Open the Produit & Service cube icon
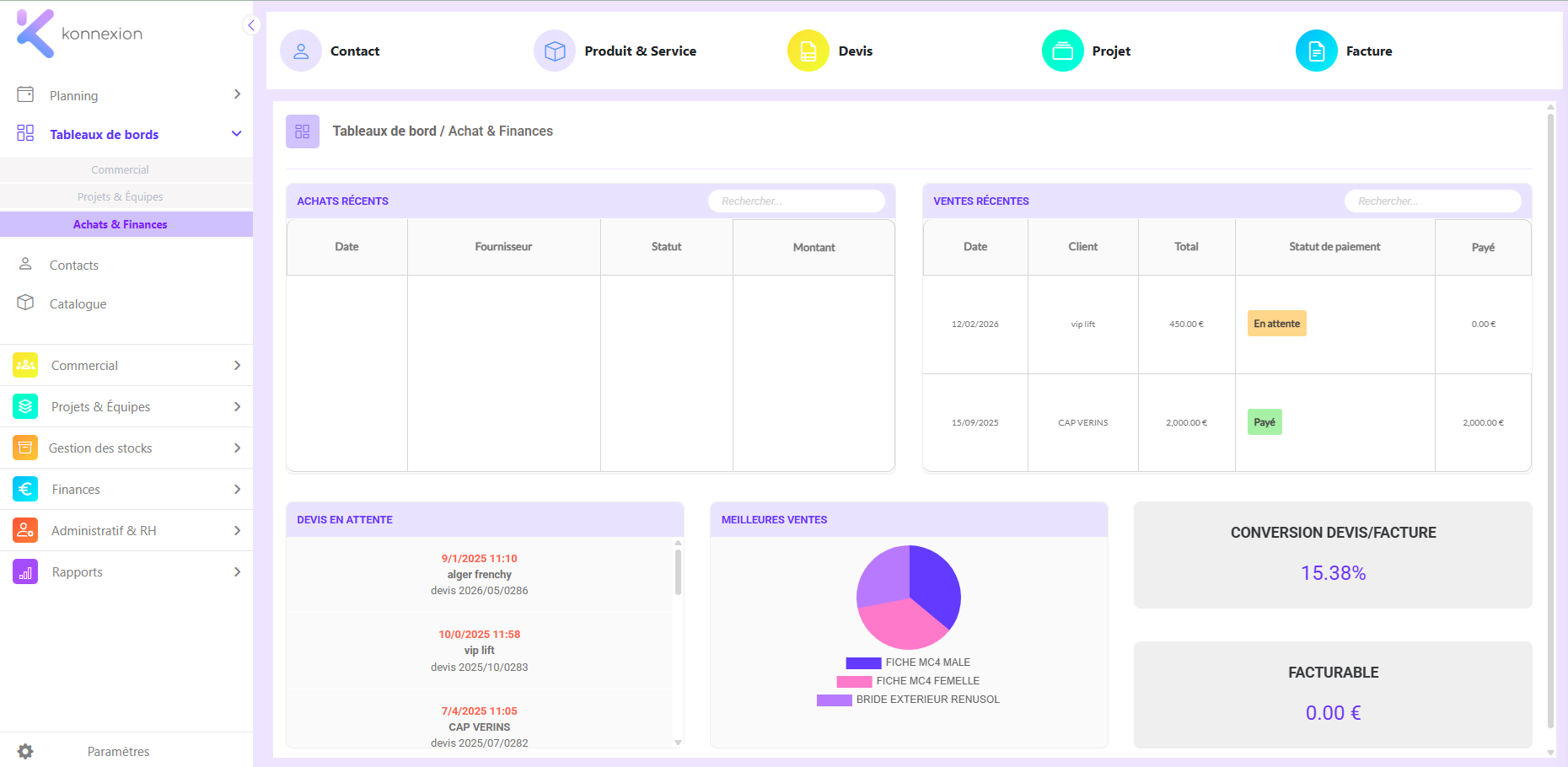 click(555, 51)
